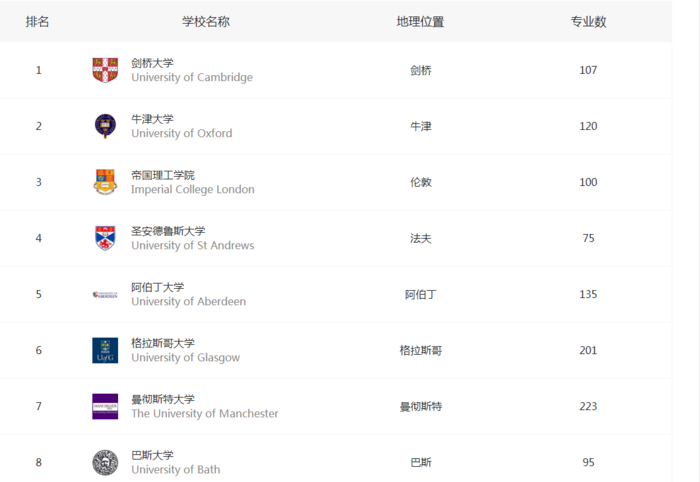Select the 牛津 location cell
This screenshot has height=482, width=700.
tap(421, 126)
